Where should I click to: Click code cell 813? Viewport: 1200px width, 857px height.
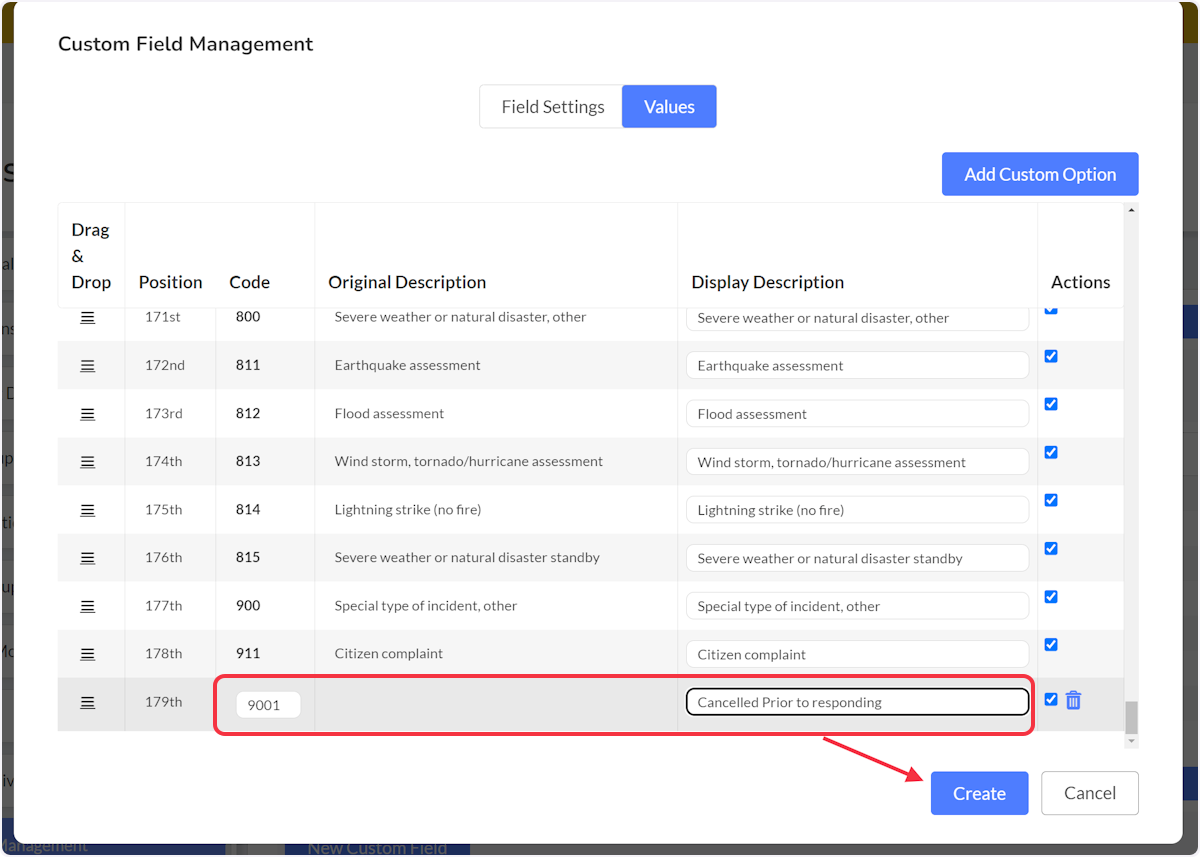pos(248,461)
